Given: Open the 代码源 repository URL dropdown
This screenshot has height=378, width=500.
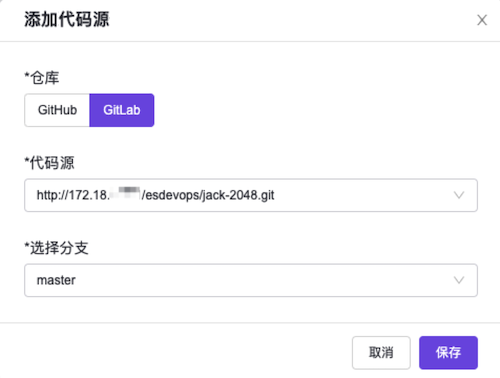Looking at the screenshot, I should point(251,195).
